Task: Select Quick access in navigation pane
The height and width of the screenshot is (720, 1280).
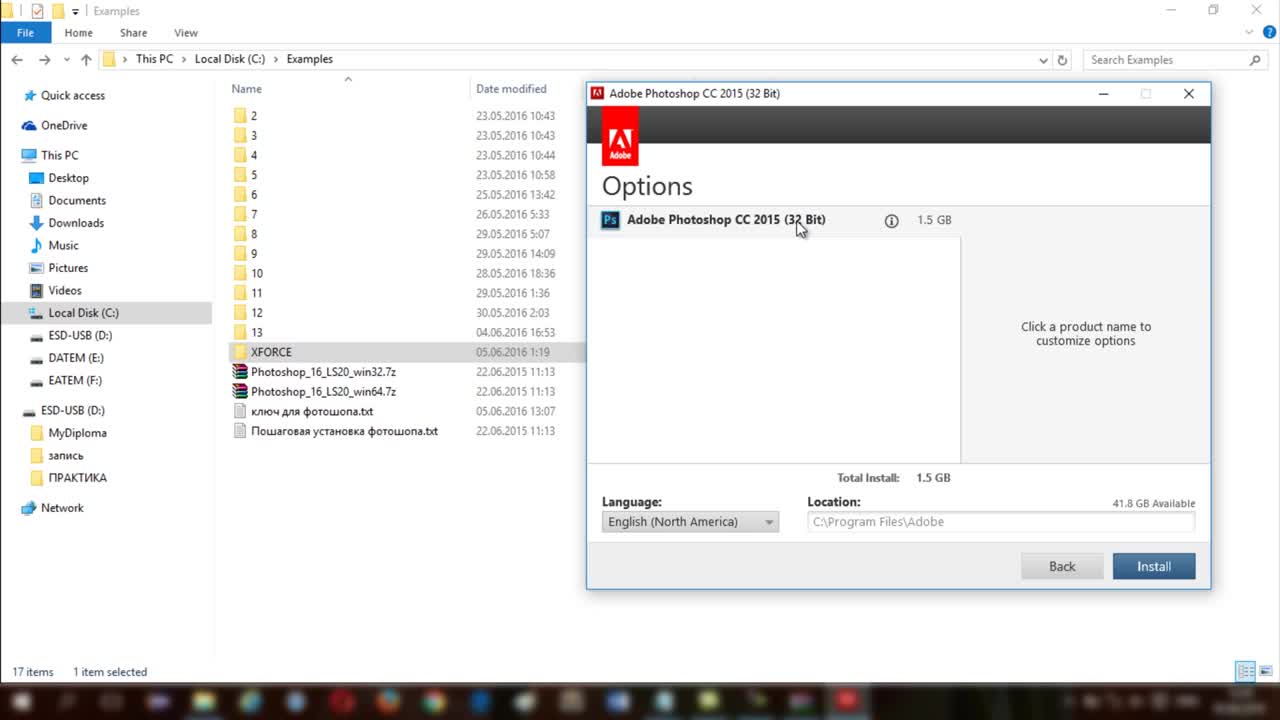Action: 72,96
